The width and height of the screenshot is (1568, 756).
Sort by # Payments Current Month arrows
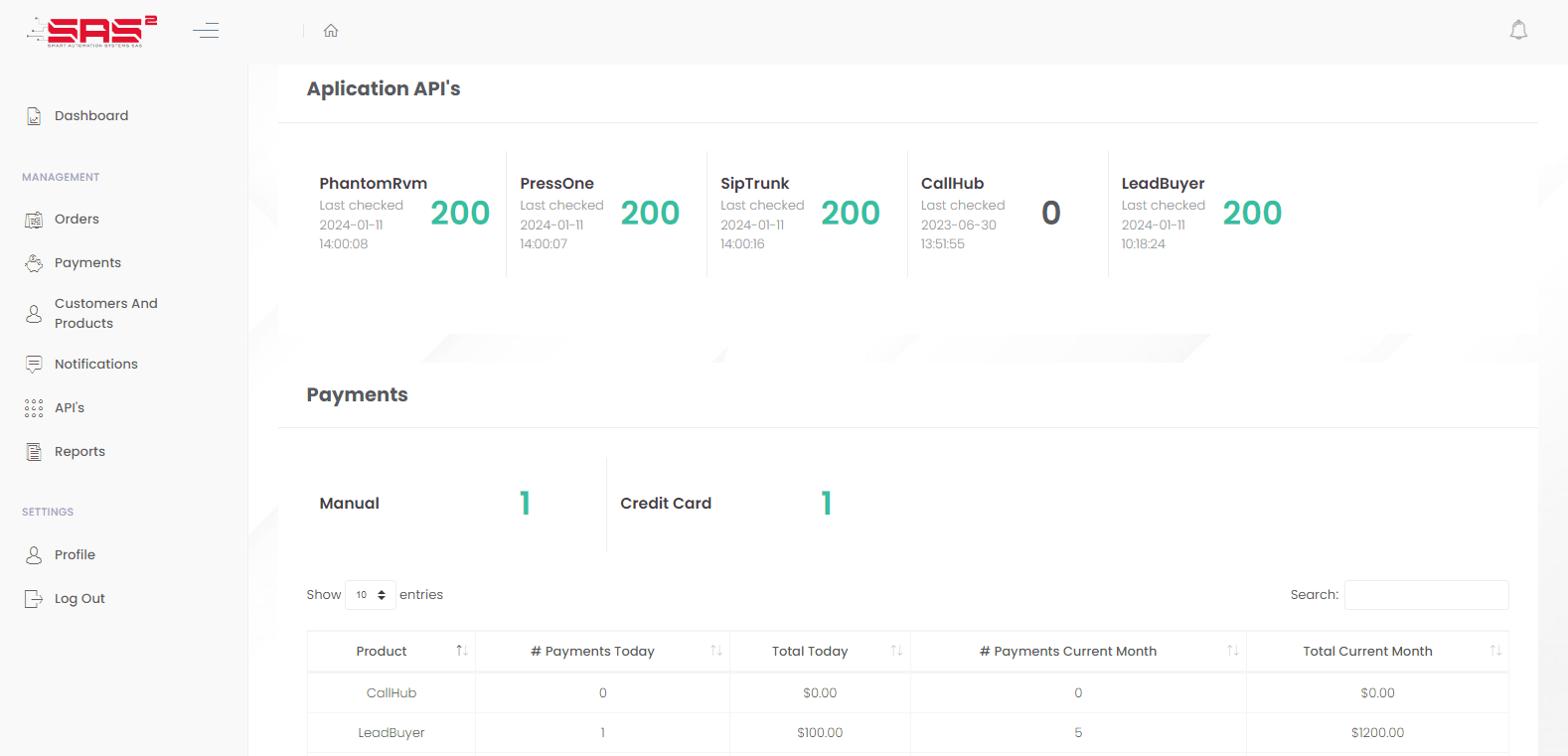click(1233, 651)
